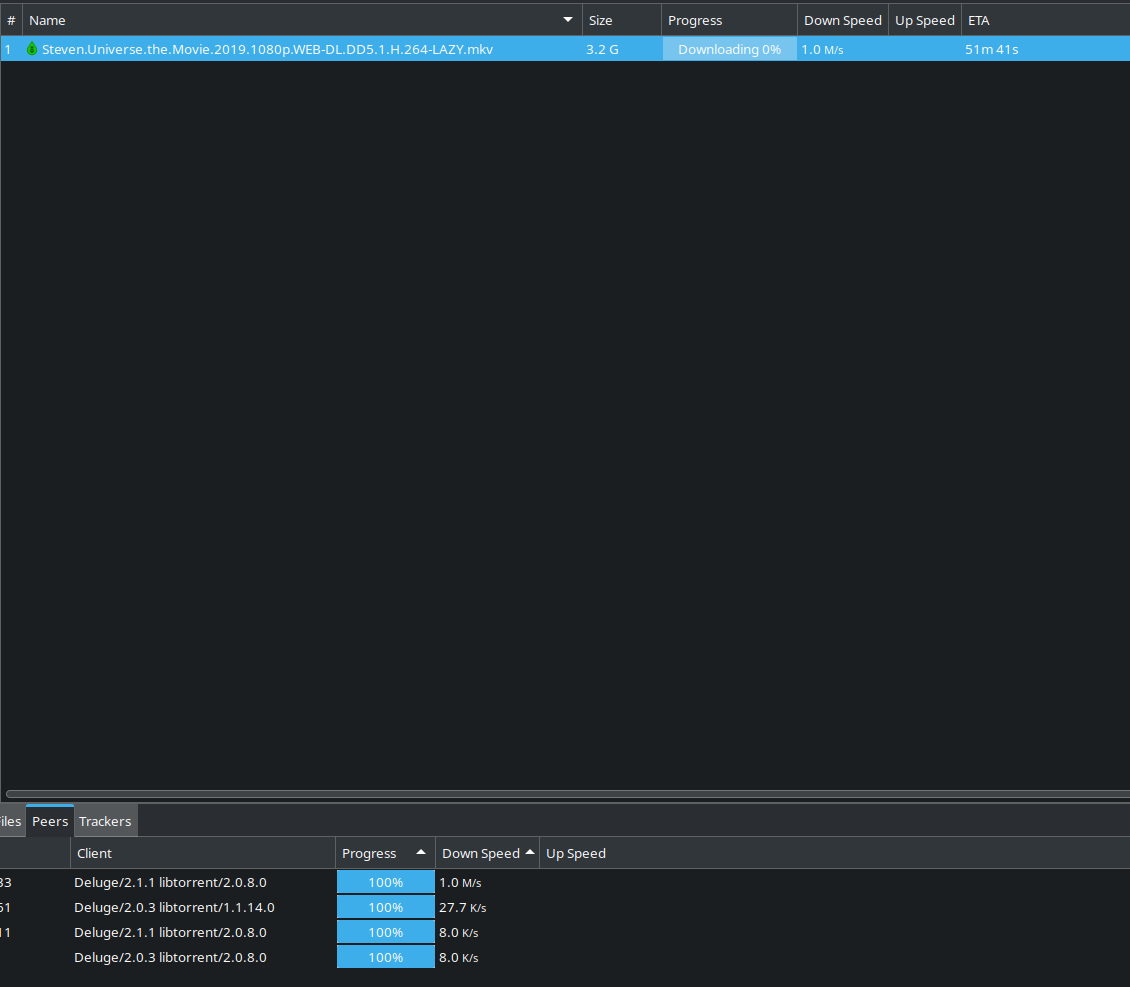Select the Steven.Universe.the.Movie torrent name
The height and width of the screenshot is (987, 1130).
click(267, 49)
